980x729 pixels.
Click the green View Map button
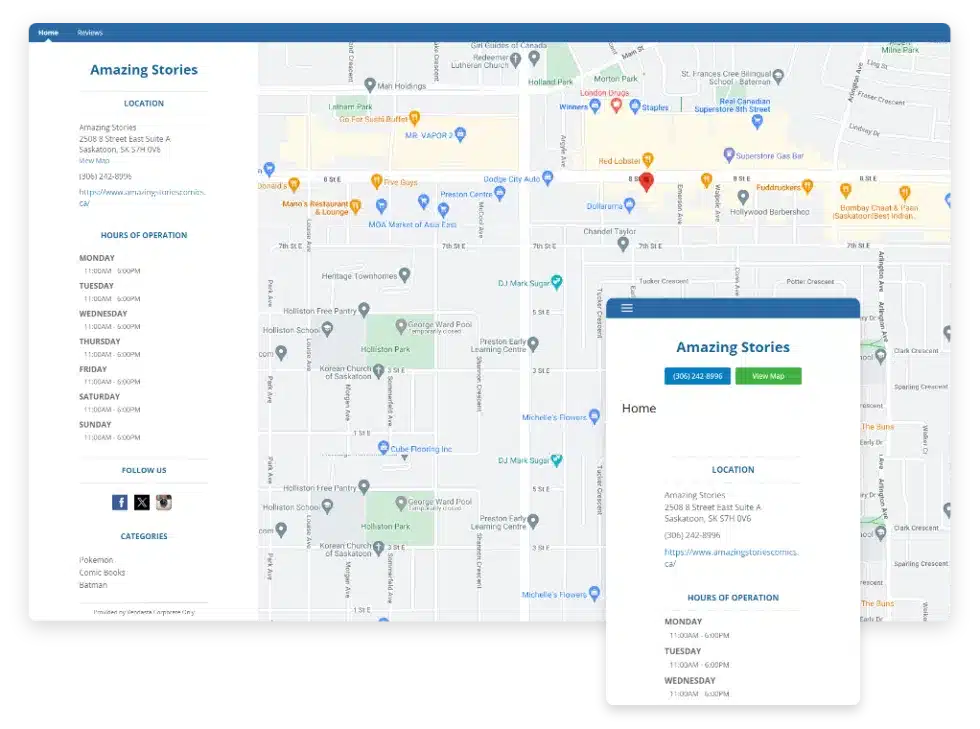[x=768, y=376]
